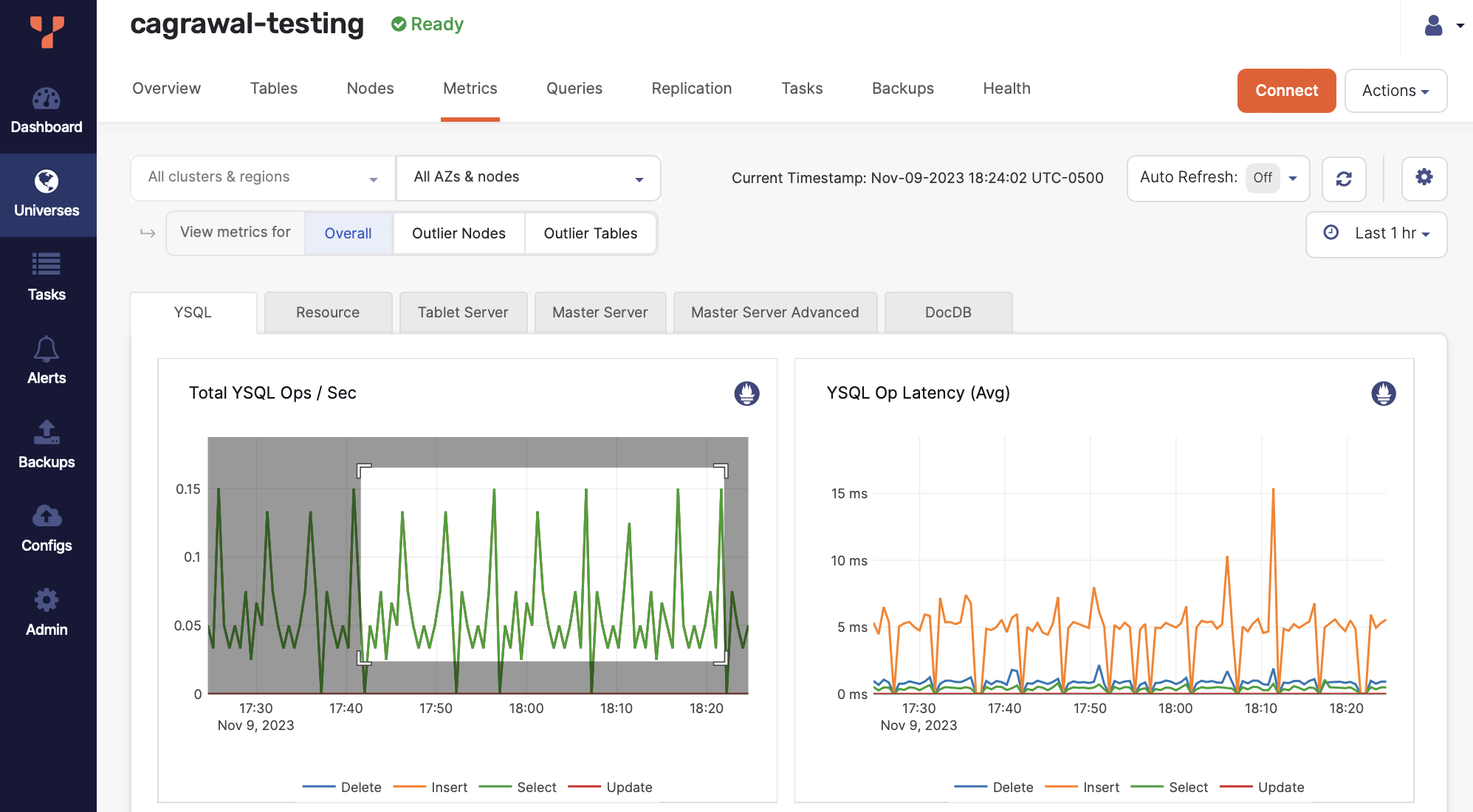The image size is (1473, 812).
Task: Open the user profile menu
Action: 1440,24
